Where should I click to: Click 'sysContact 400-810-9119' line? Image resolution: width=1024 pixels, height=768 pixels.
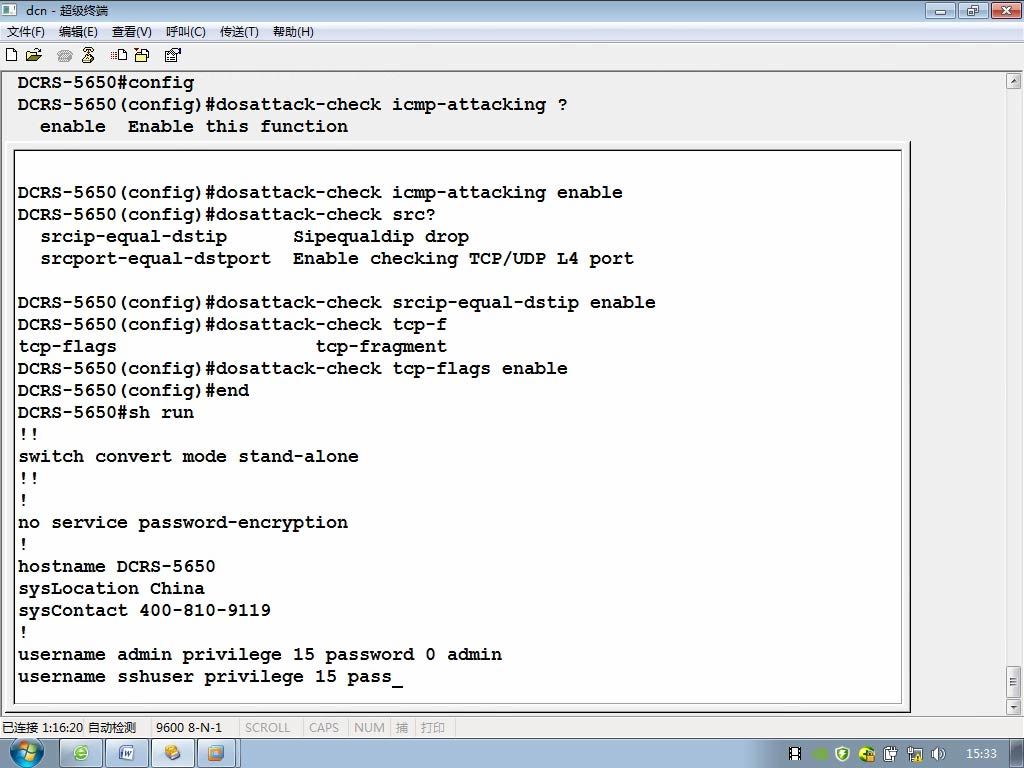click(144, 611)
